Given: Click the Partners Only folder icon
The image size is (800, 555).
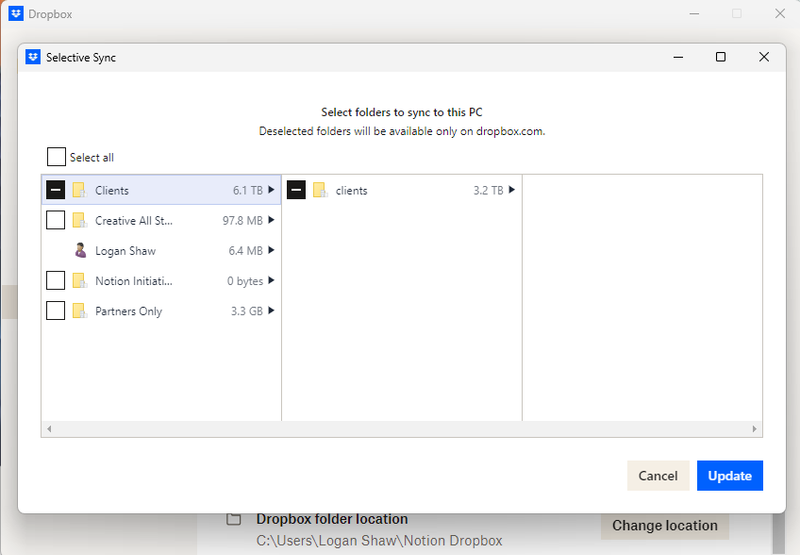Looking at the screenshot, I should (x=80, y=311).
